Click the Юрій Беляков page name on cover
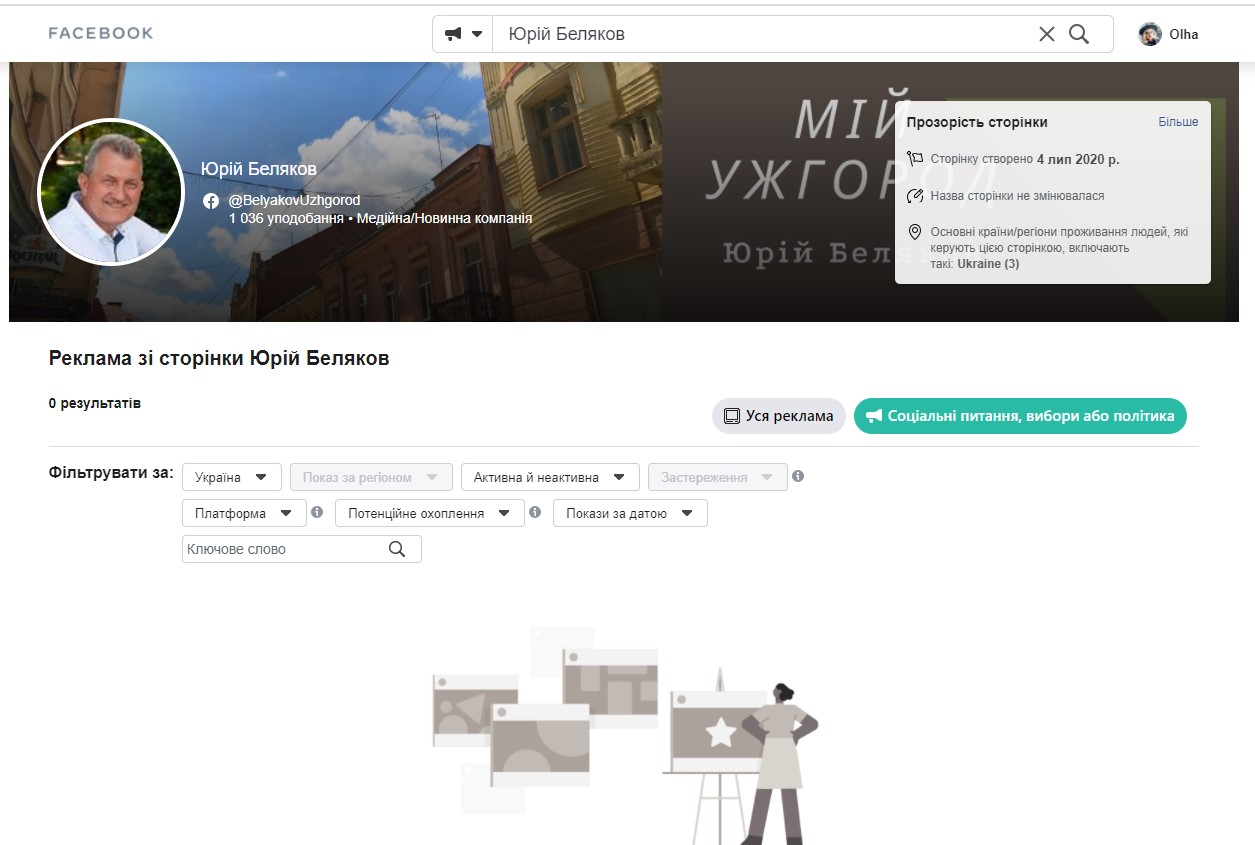1255x845 pixels. [x=259, y=169]
